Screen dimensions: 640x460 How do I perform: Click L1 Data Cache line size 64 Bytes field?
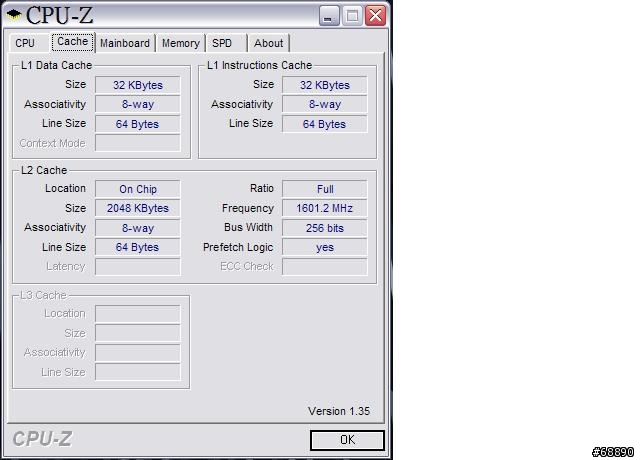[138, 124]
